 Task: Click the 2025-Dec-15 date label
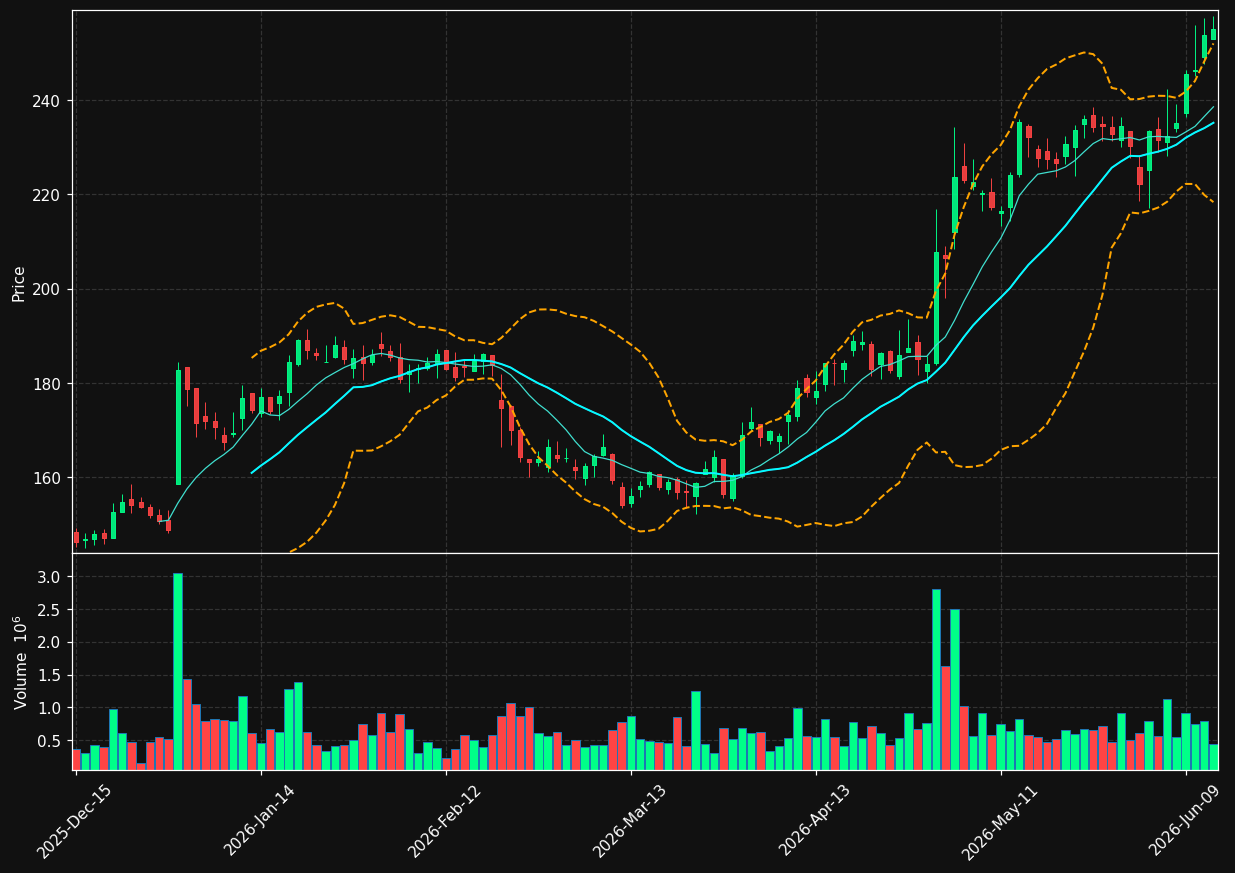click(x=75, y=820)
